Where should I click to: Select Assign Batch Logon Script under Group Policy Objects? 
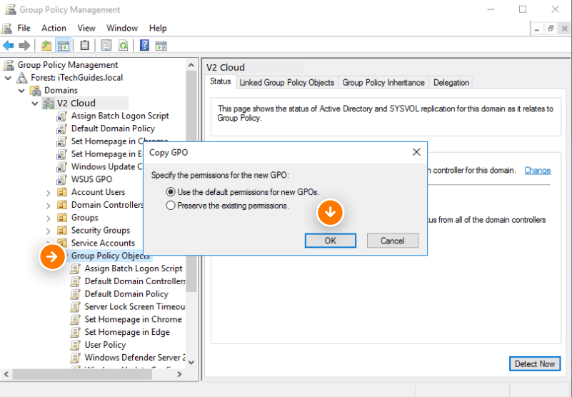pyautogui.click(x=133, y=268)
